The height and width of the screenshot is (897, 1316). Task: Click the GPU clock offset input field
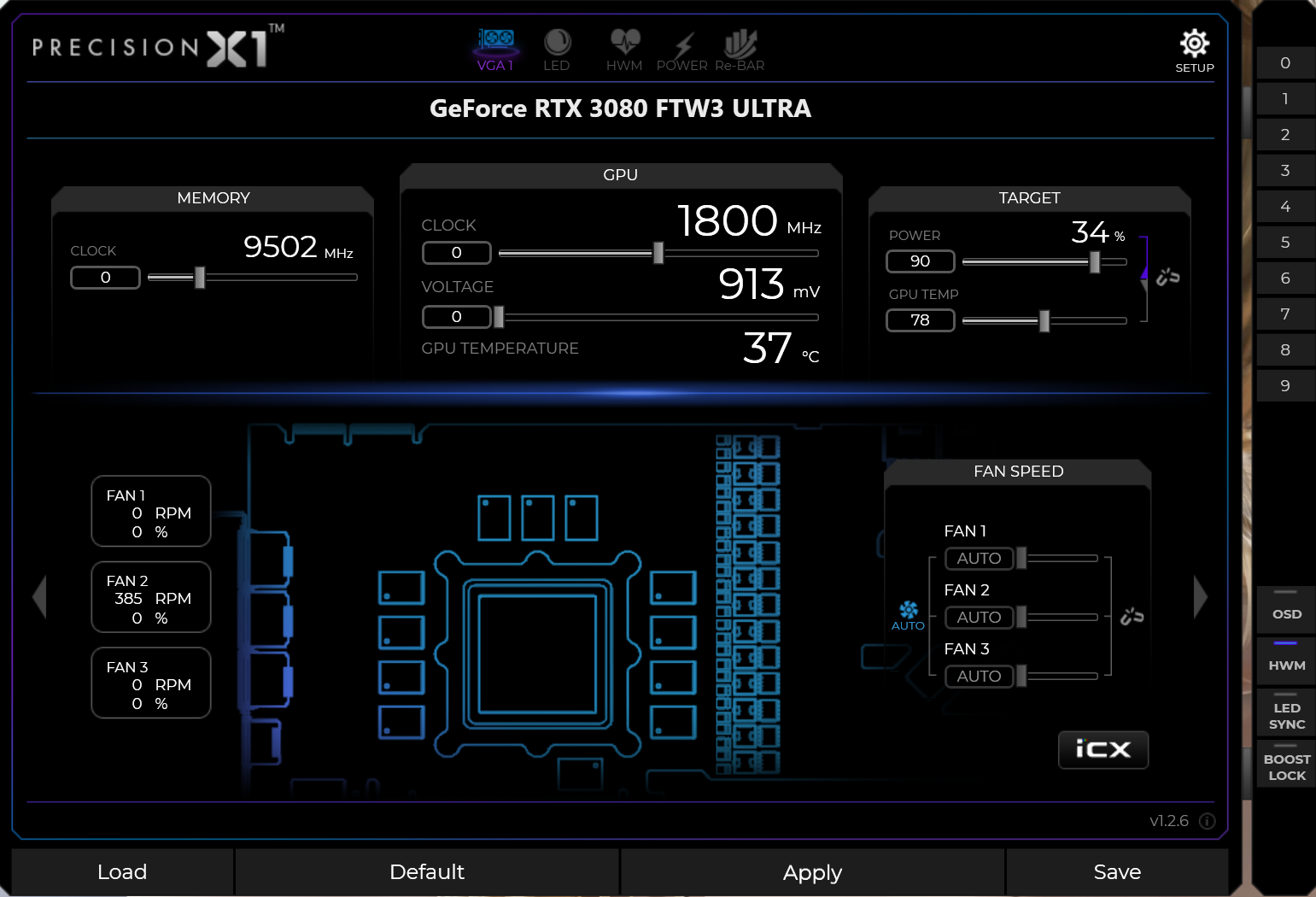click(x=457, y=253)
